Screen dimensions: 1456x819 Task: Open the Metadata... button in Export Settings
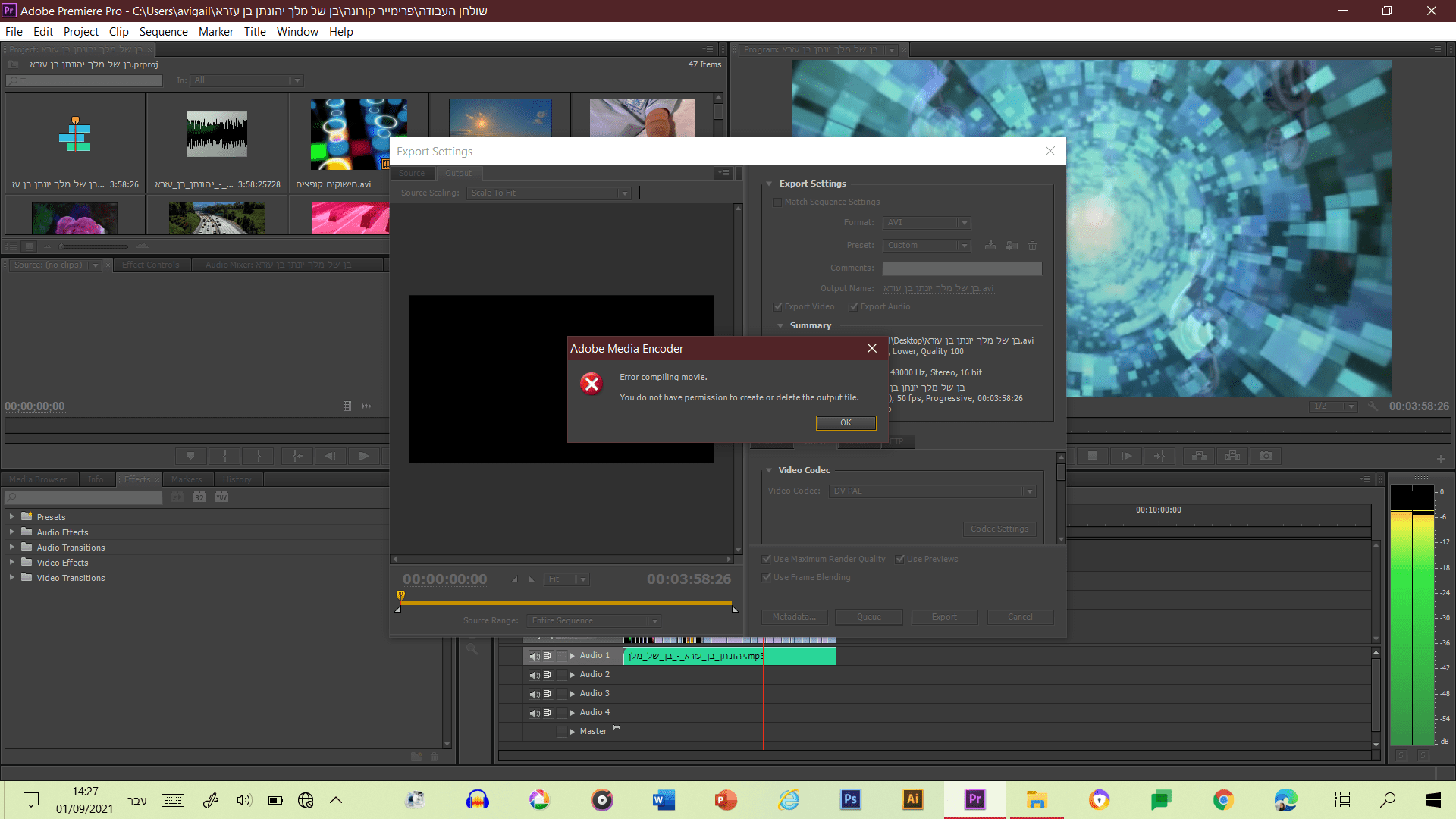793,617
